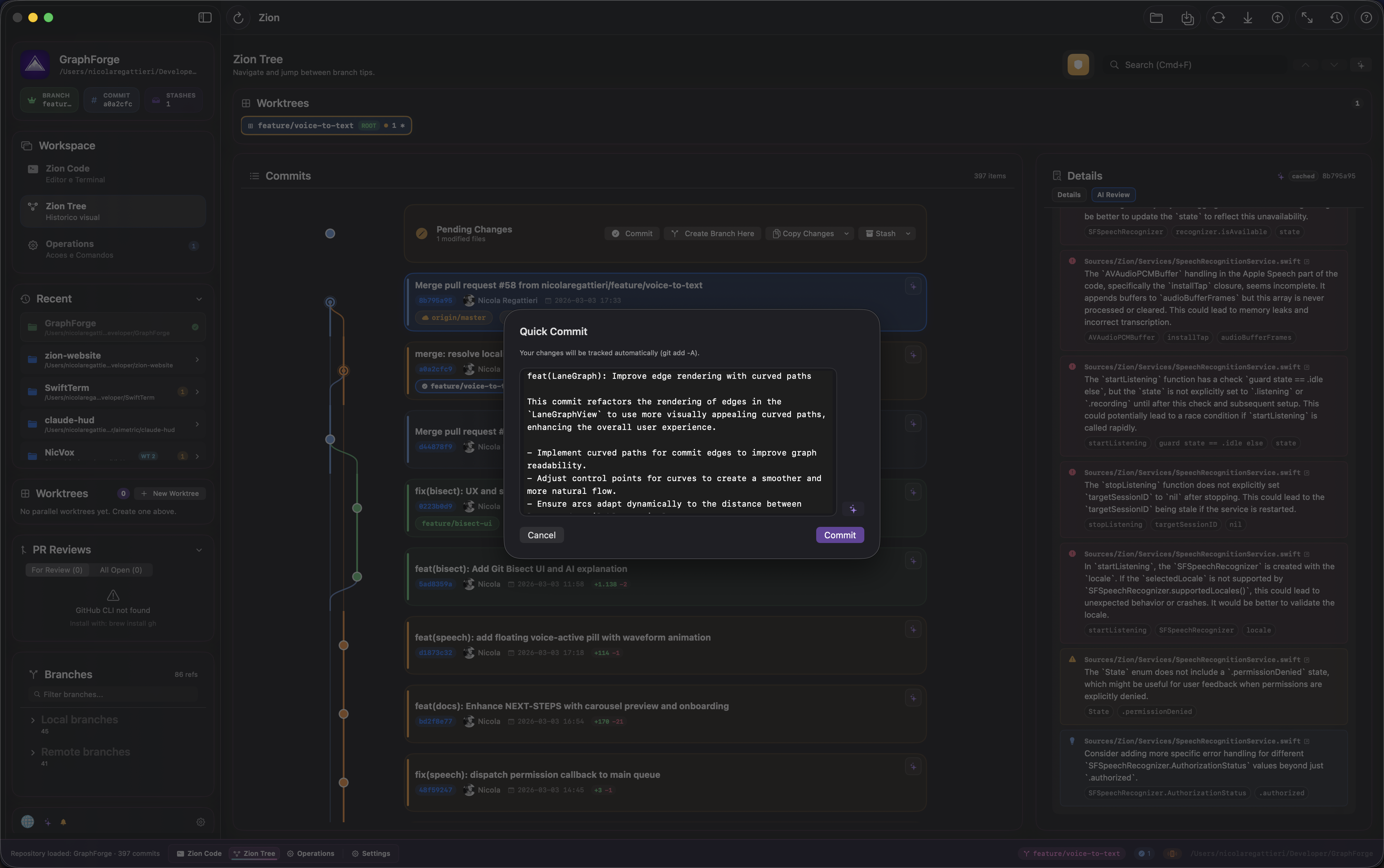Switch to the AI Review tab
The height and width of the screenshot is (868, 1384).
click(1112, 194)
